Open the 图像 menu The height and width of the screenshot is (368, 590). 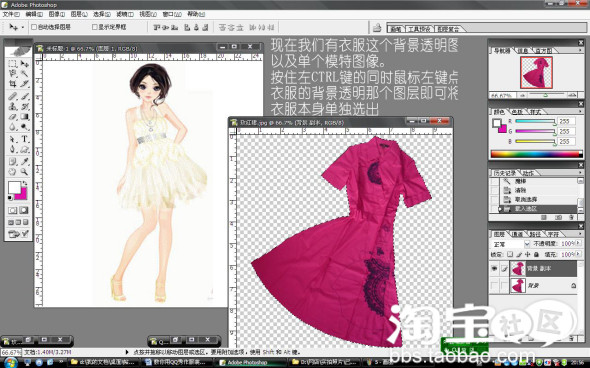[56, 14]
